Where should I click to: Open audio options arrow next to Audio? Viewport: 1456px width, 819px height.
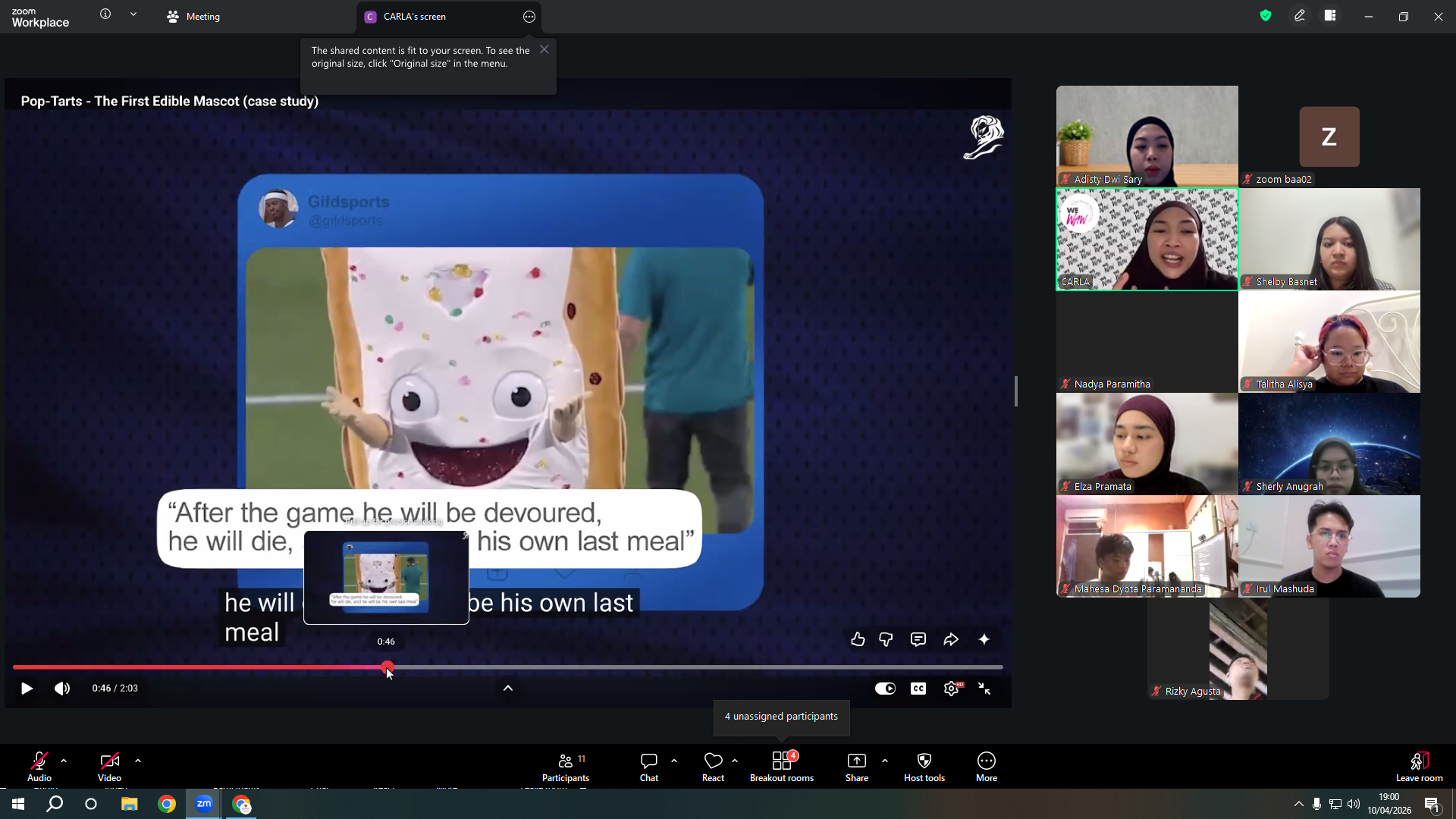tap(64, 761)
